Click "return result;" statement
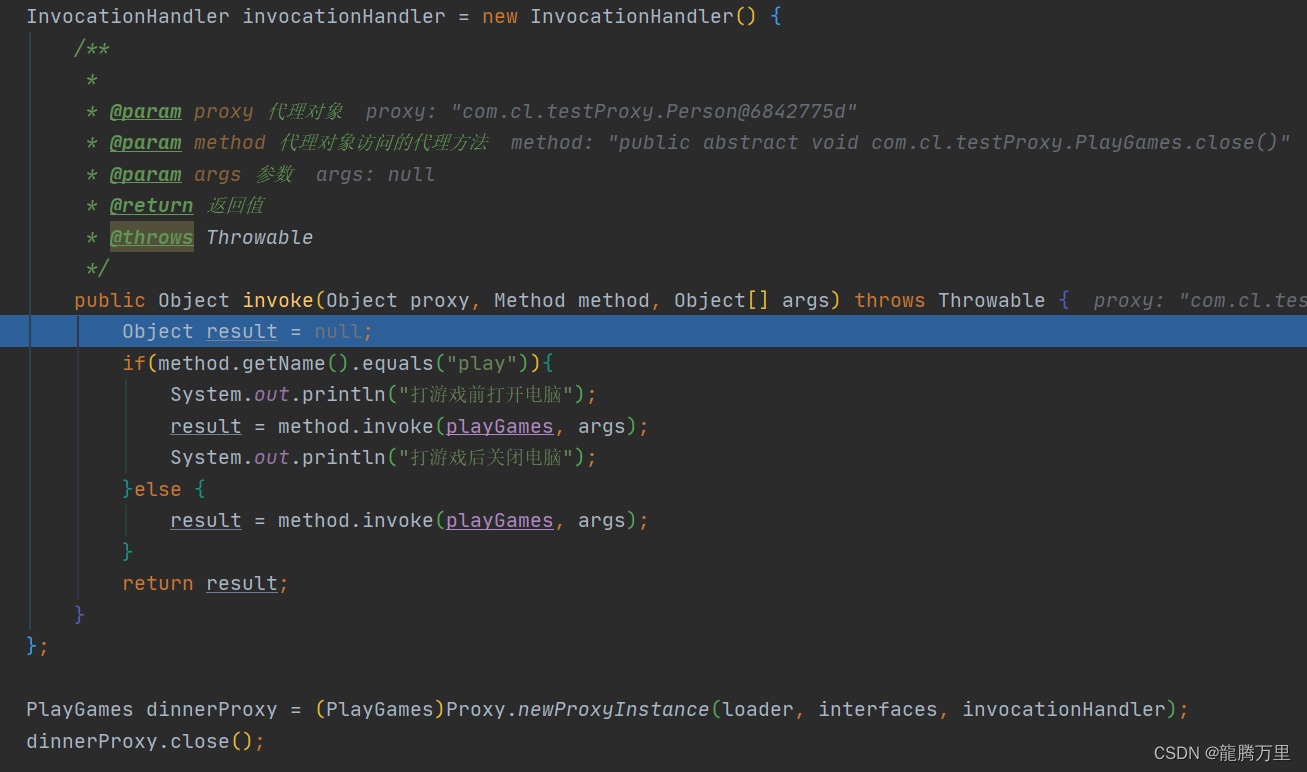Screen dimensions: 1307x772 (x=206, y=583)
